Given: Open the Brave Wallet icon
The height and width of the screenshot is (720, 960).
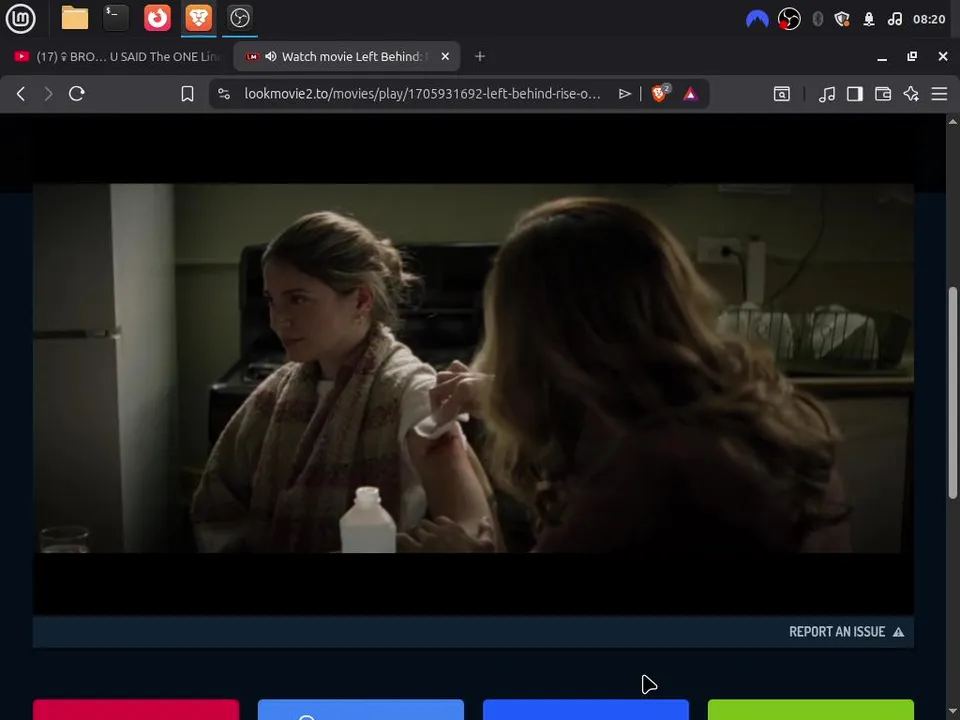Looking at the screenshot, I should [883, 94].
